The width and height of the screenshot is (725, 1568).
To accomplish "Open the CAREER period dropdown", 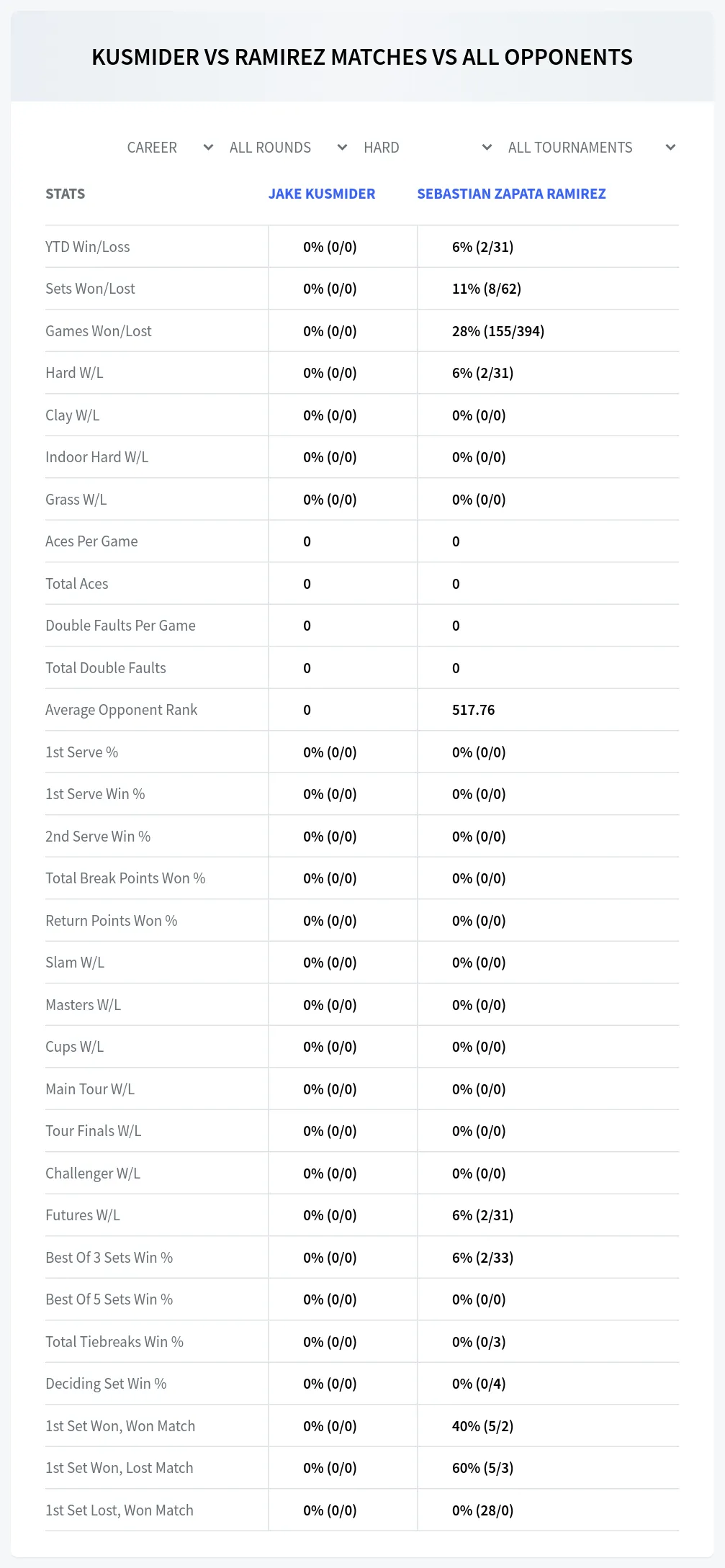I will [x=170, y=148].
